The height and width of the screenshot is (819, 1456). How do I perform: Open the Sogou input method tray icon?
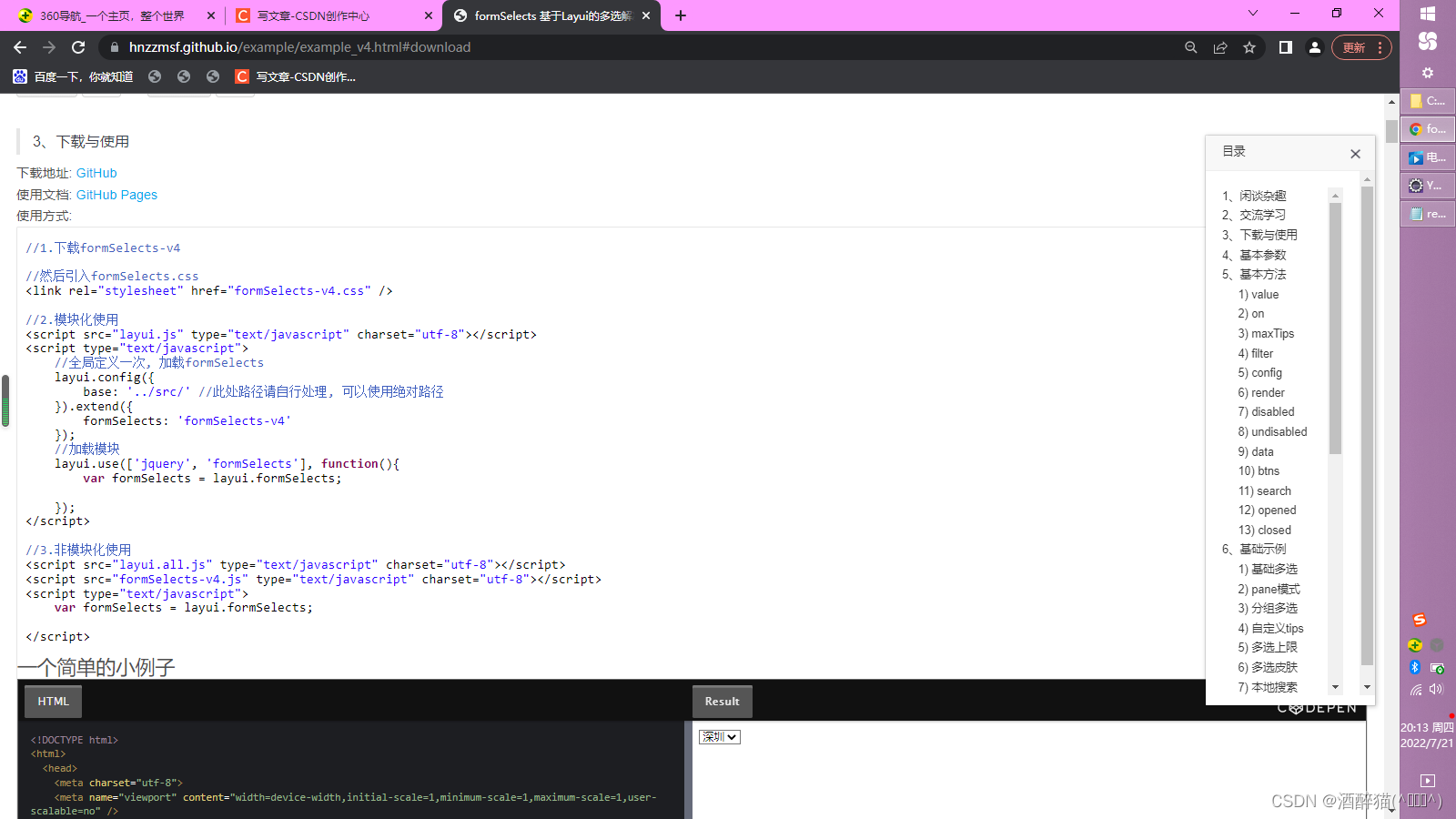(1419, 620)
